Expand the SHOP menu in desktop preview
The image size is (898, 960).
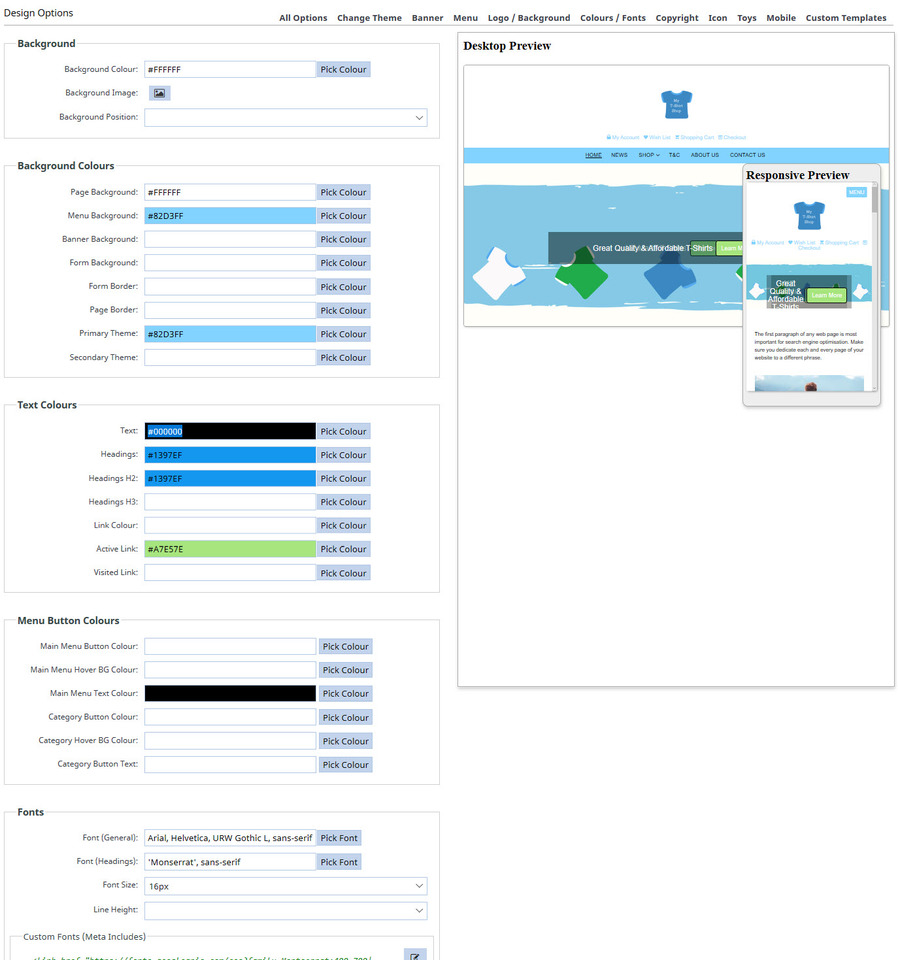click(649, 155)
